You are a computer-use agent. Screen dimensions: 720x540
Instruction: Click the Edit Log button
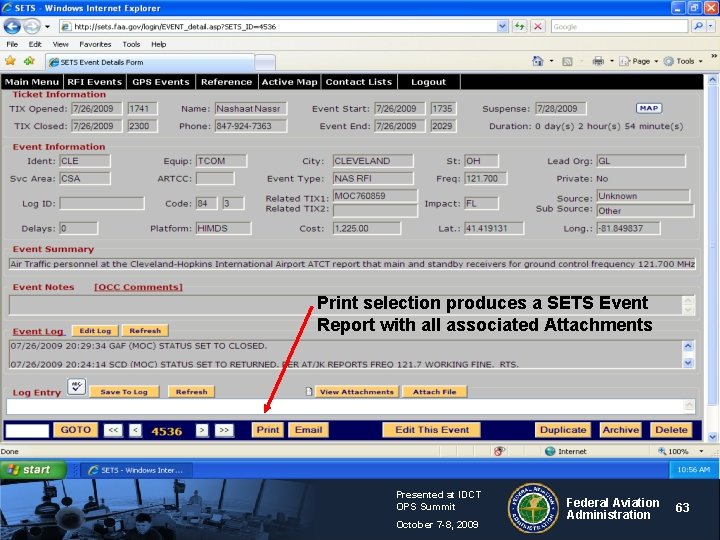(95, 331)
